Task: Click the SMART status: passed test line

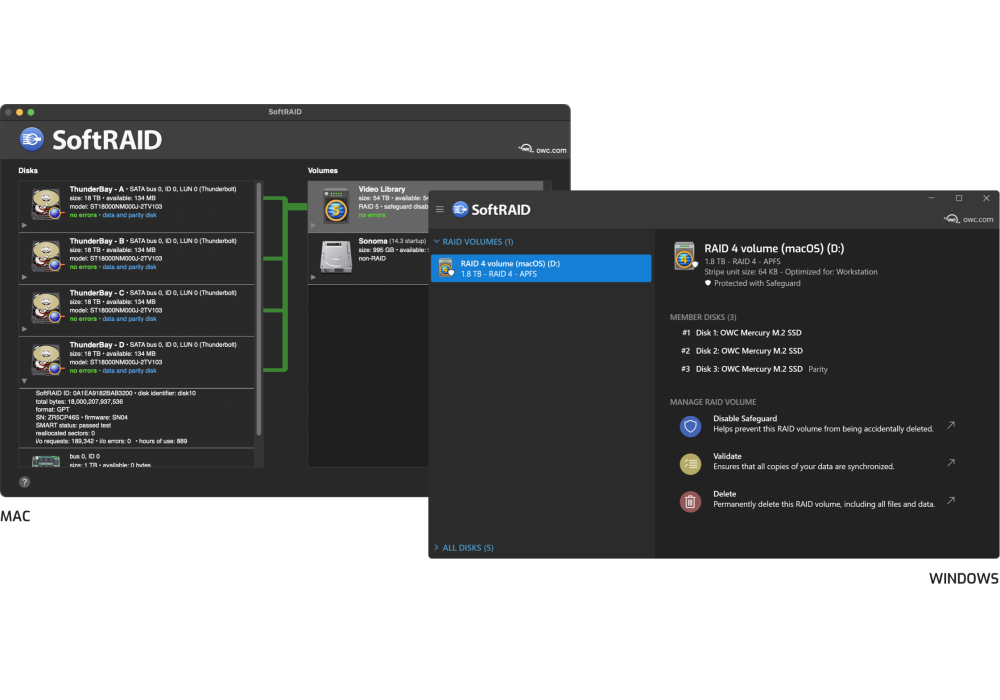Action: (x=73, y=425)
